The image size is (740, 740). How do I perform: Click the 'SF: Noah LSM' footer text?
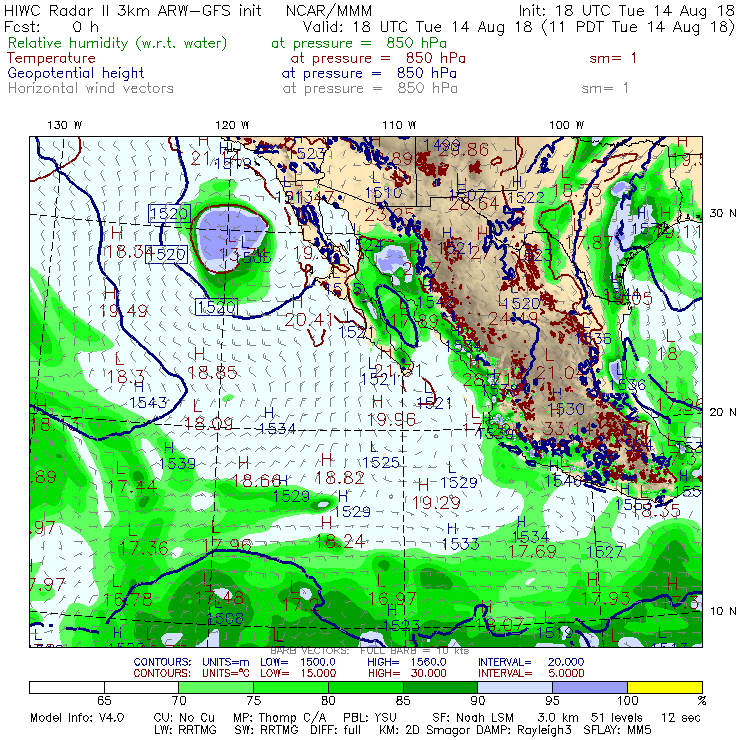[x=473, y=718]
